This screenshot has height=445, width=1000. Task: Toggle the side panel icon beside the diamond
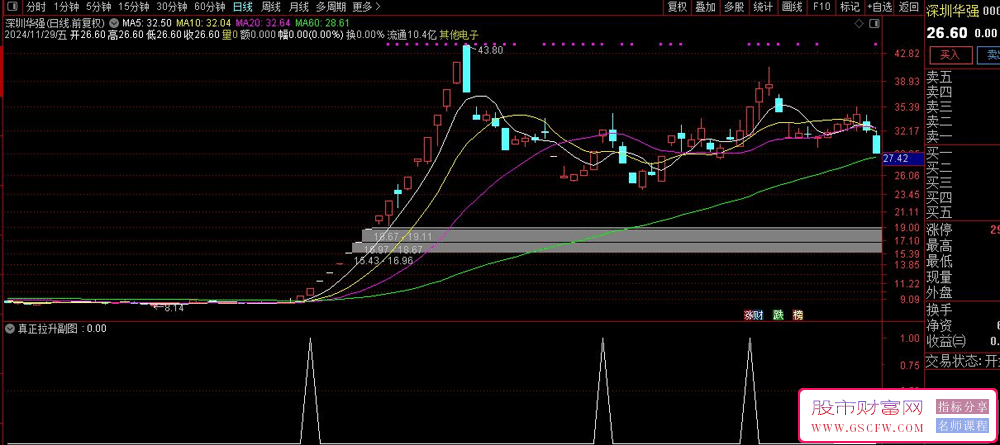874,24
